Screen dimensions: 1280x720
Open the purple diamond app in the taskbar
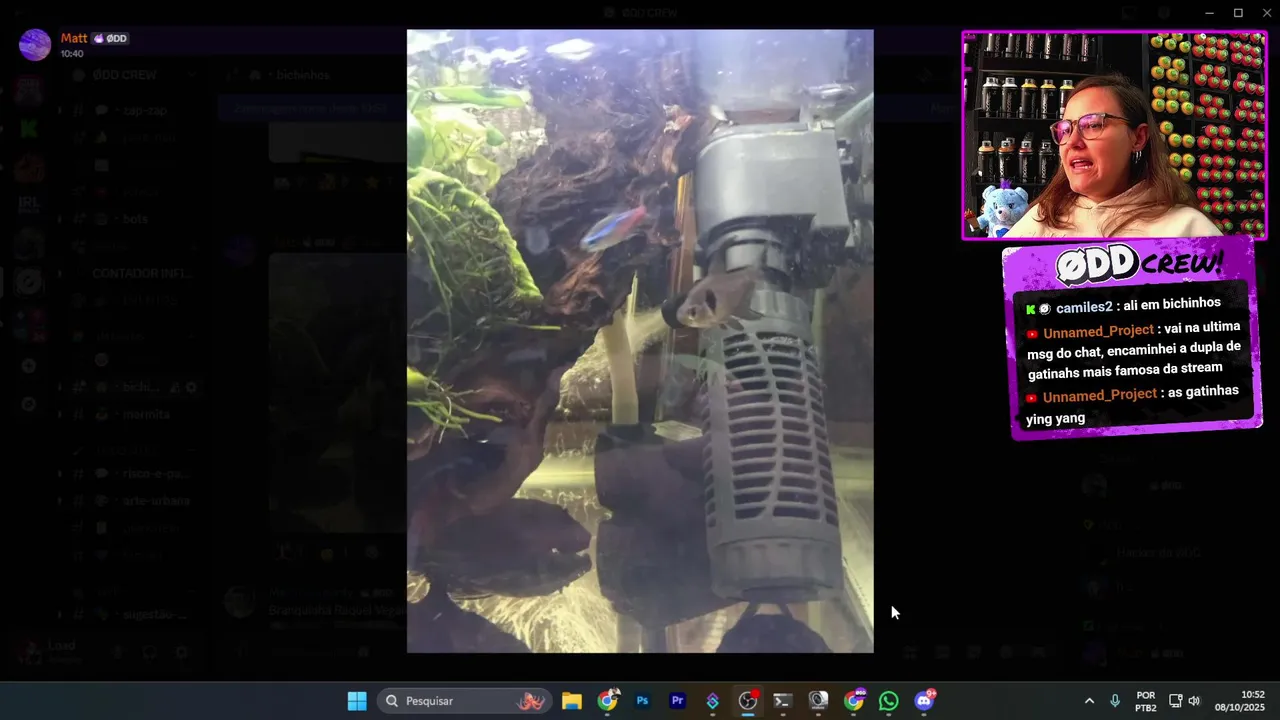tap(713, 701)
